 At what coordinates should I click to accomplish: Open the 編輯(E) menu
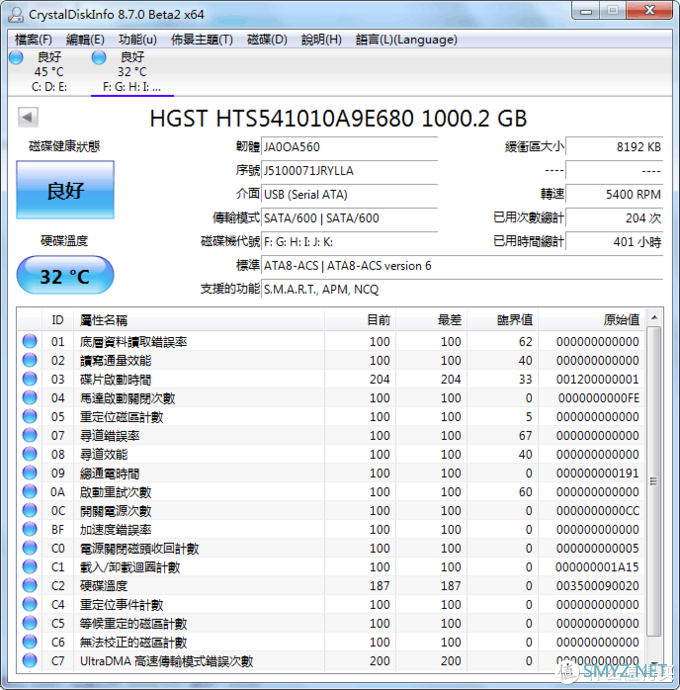pos(85,40)
